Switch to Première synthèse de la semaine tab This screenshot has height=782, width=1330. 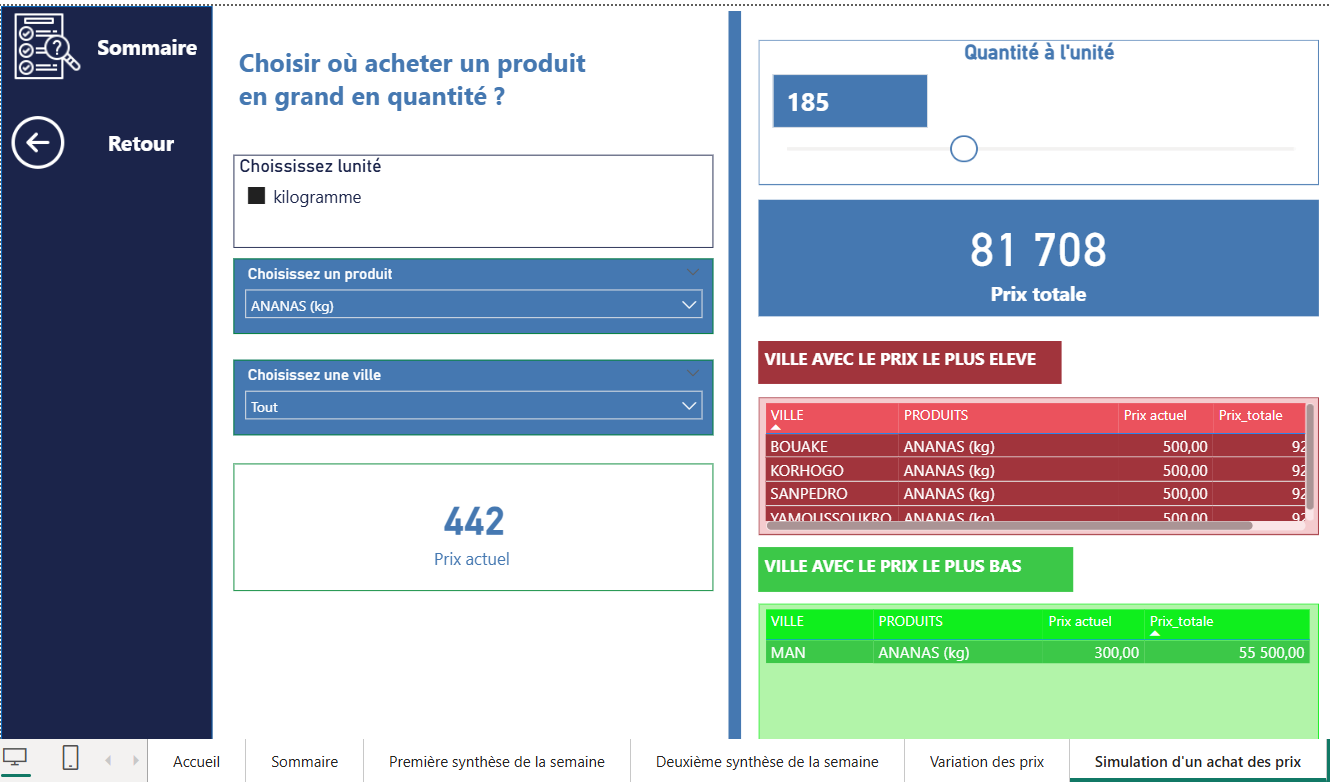[x=497, y=761]
